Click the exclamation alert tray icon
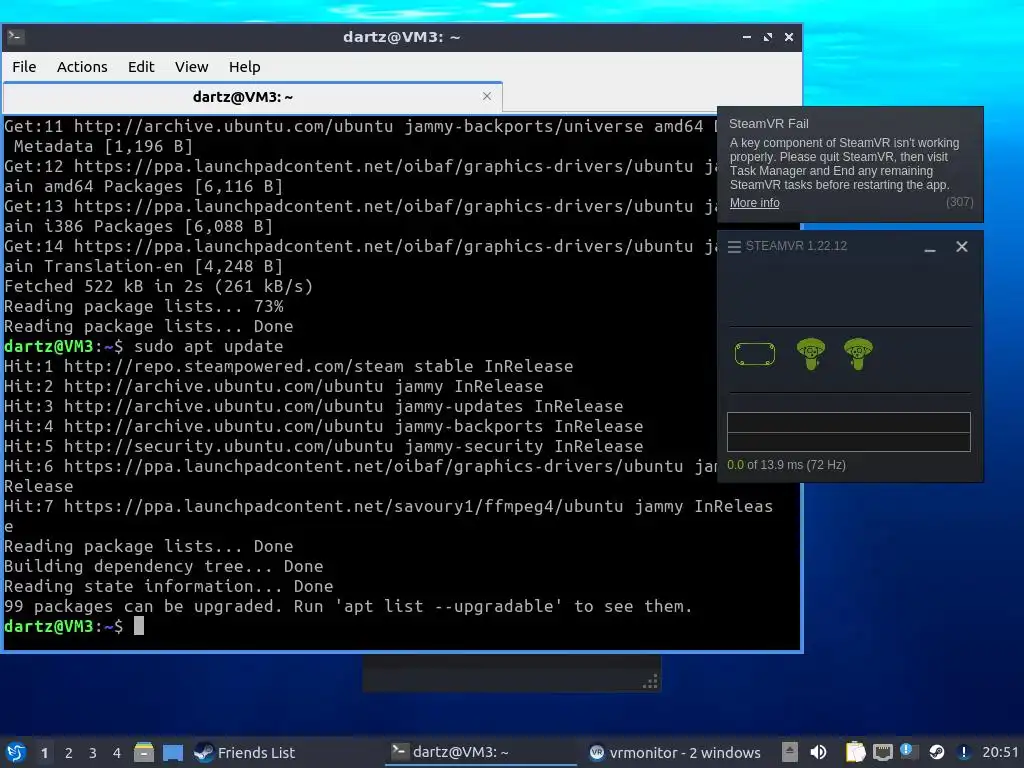Viewport: 1024px width, 768px height. coord(963,752)
